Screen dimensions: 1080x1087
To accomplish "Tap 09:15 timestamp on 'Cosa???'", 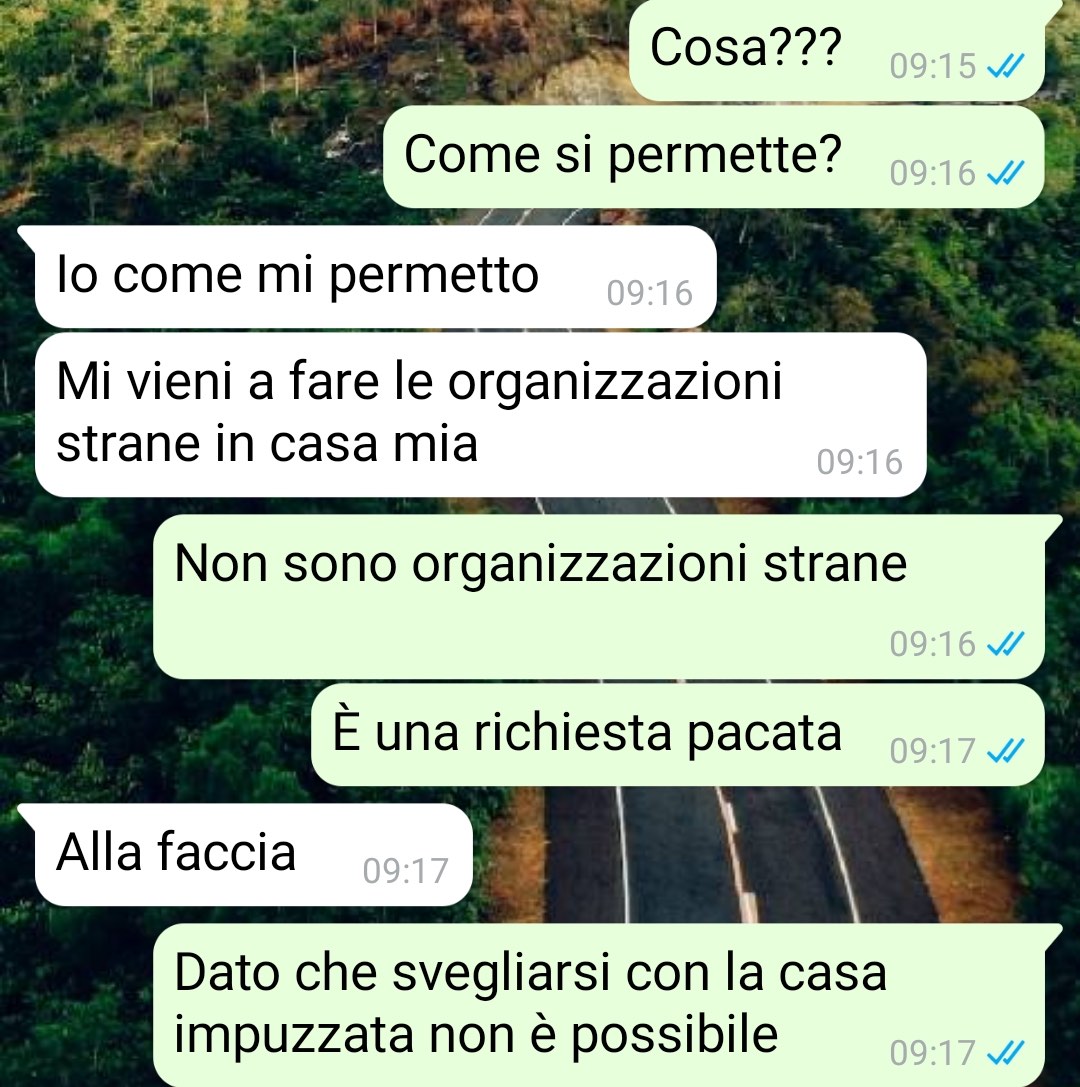I will coord(933,67).
